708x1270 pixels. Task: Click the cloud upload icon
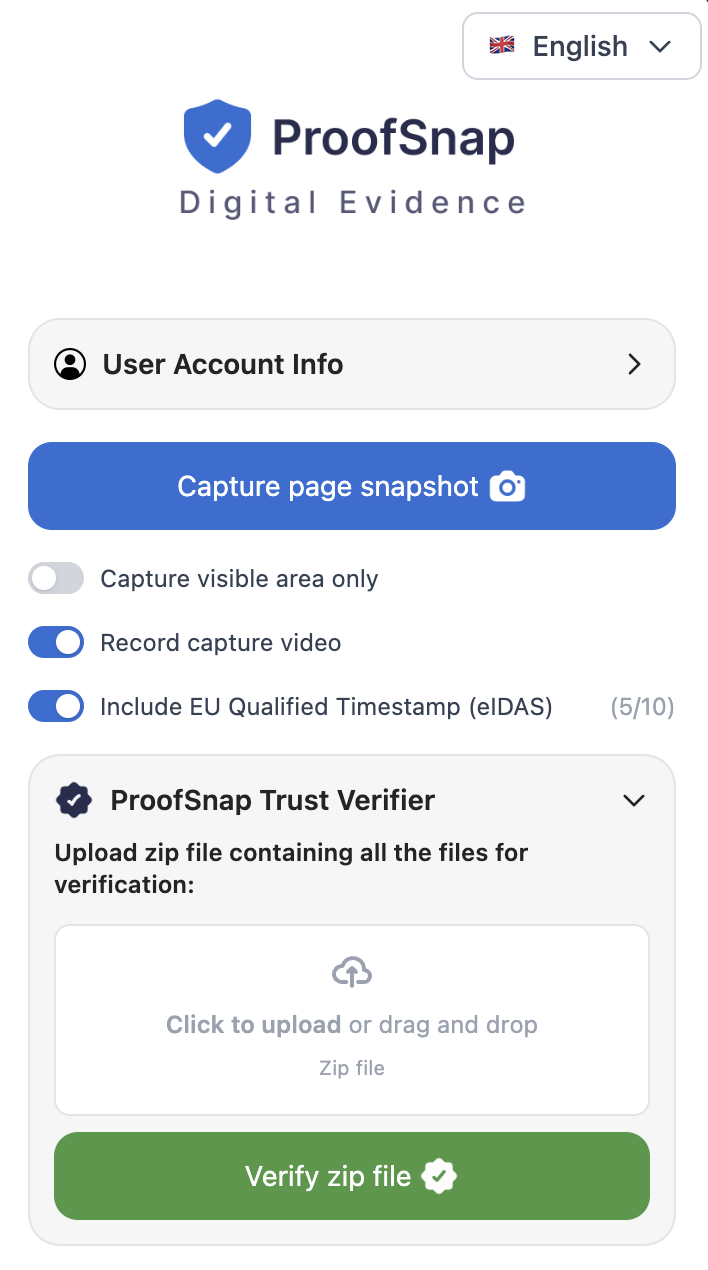pyautogui.click(x=351, y=970)
